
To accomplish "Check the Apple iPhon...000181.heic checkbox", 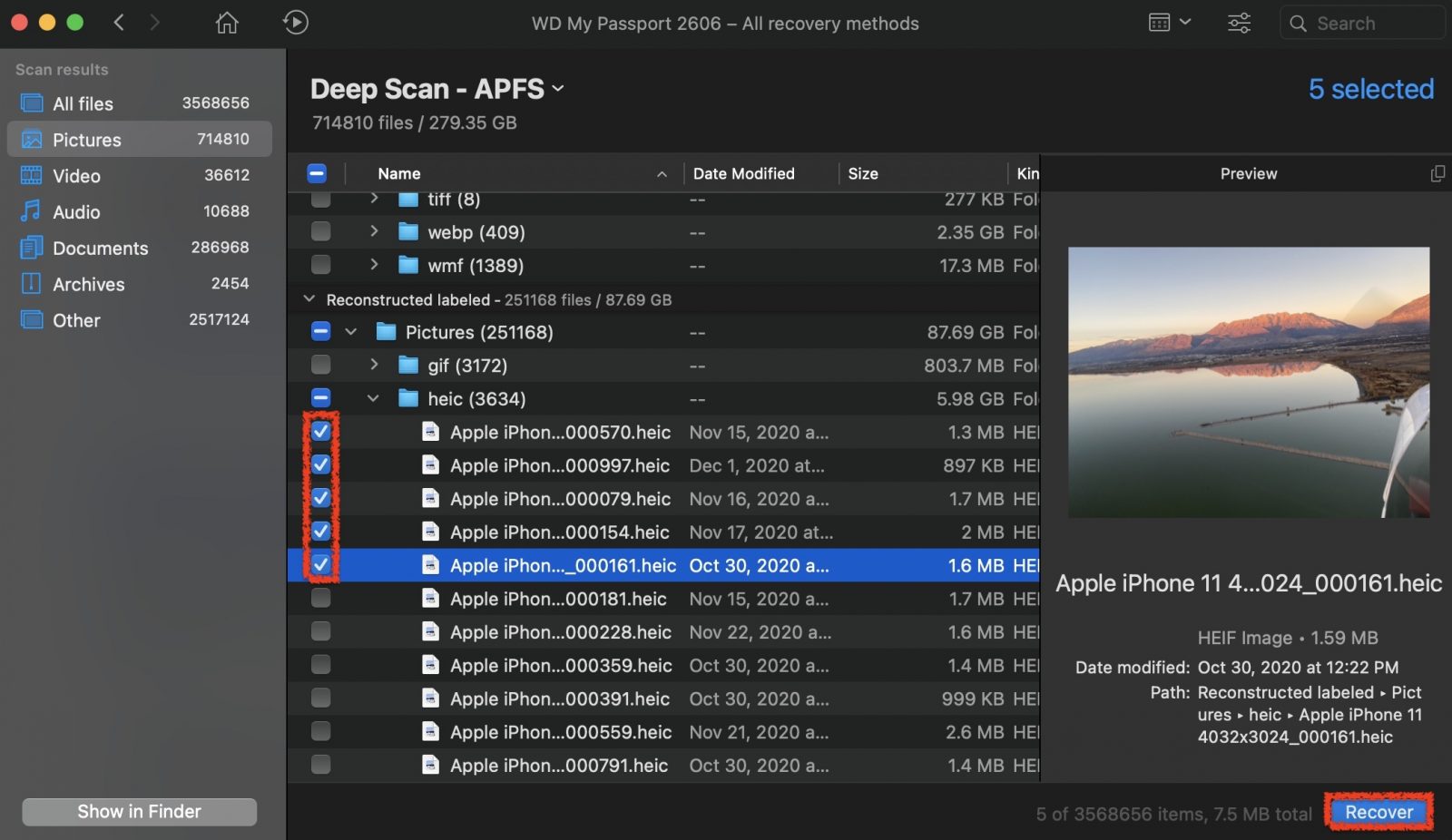I will pos(320,599).
